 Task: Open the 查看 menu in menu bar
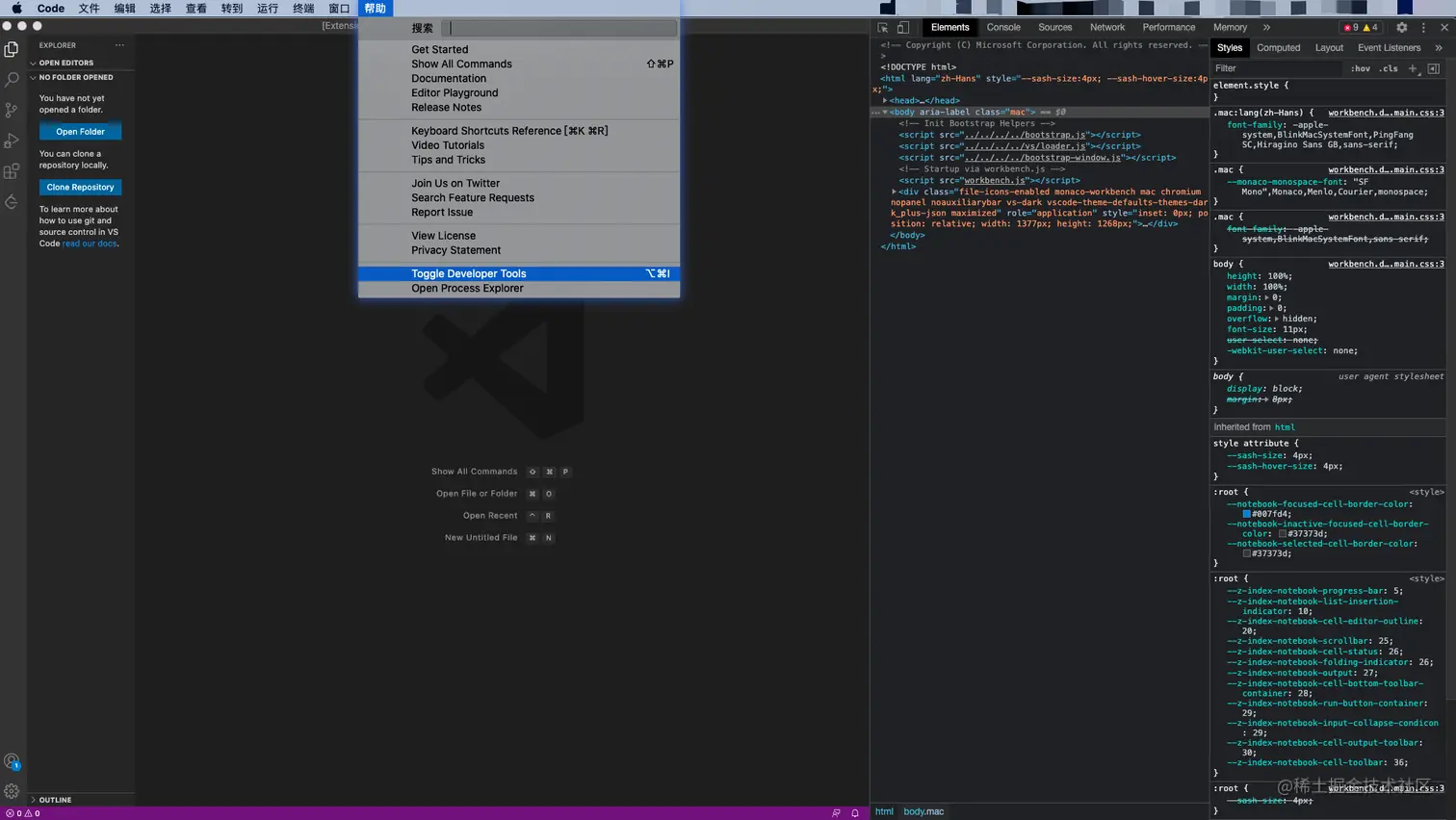click(196, 8)
